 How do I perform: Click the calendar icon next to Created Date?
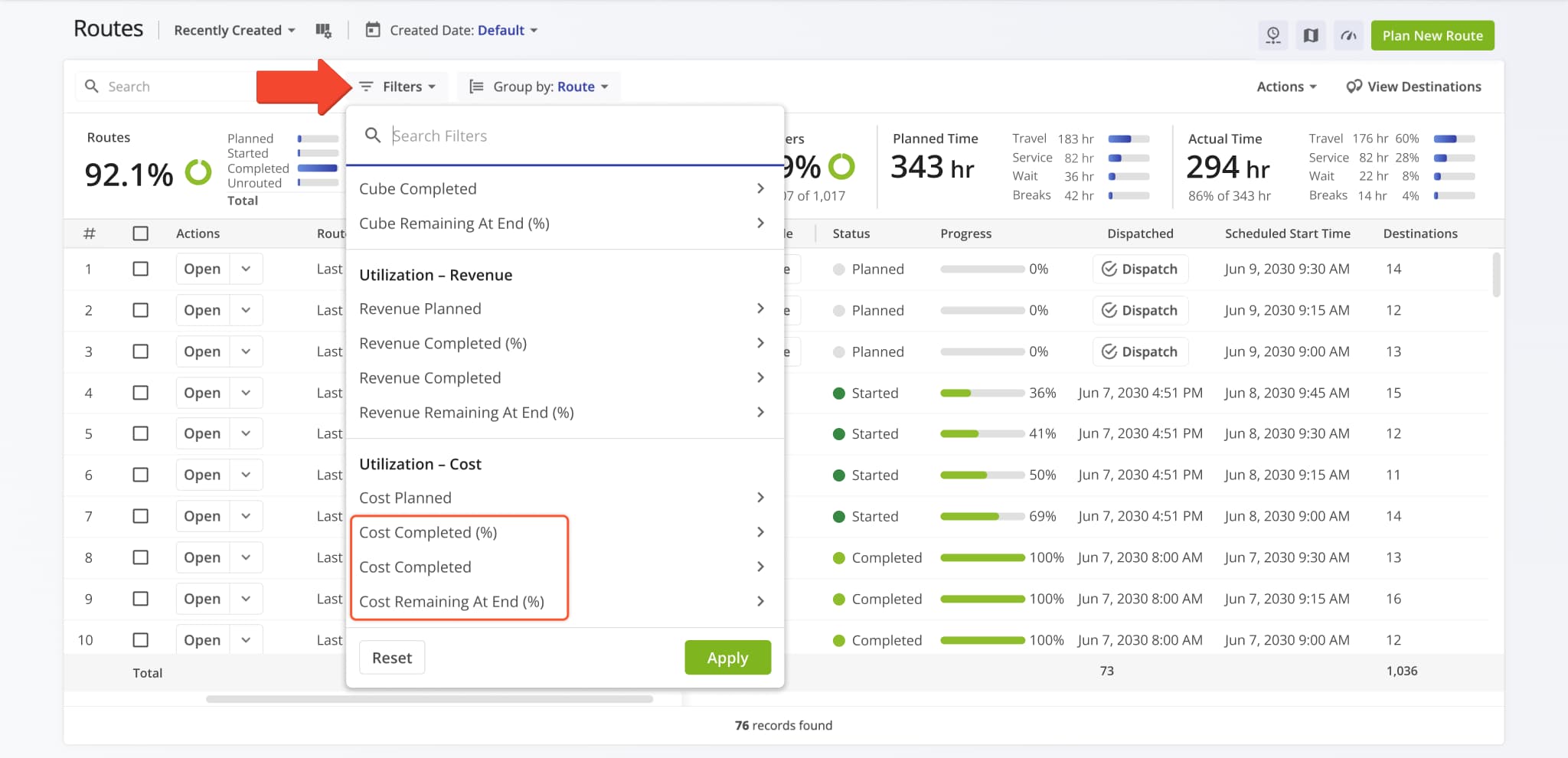(373, 30)
